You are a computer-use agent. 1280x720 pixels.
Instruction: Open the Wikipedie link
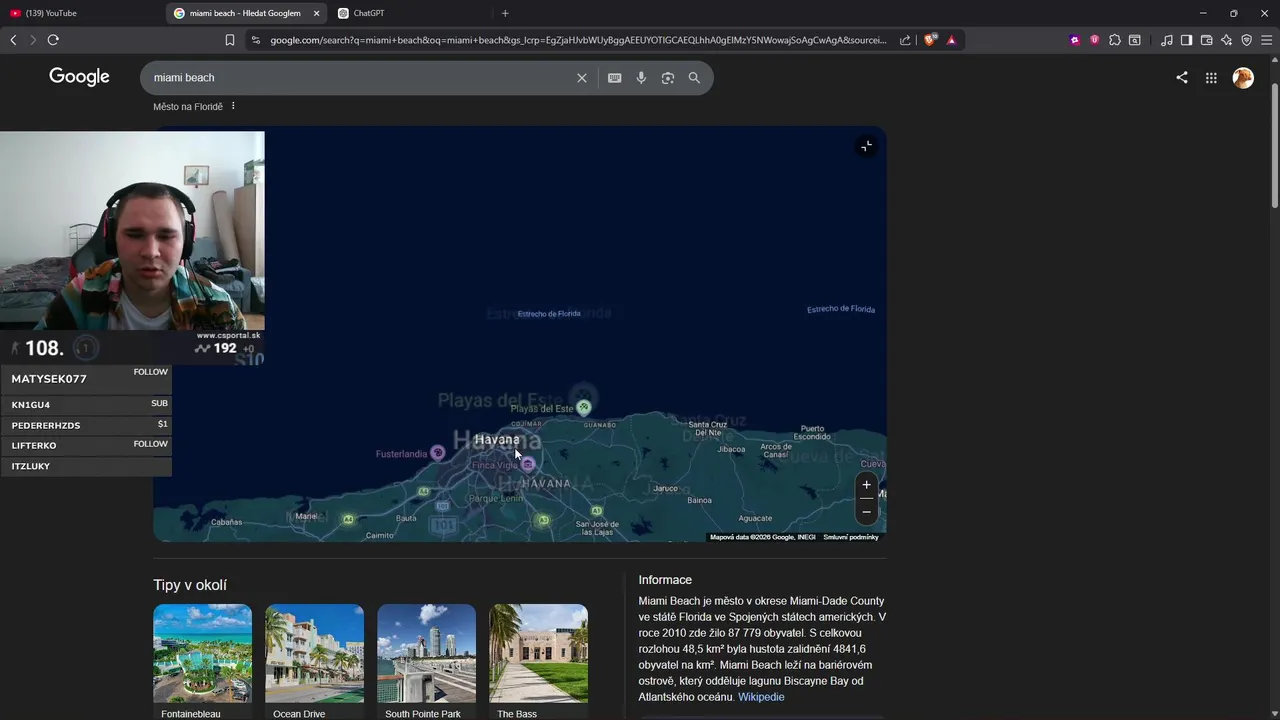(x=761, y=697)
